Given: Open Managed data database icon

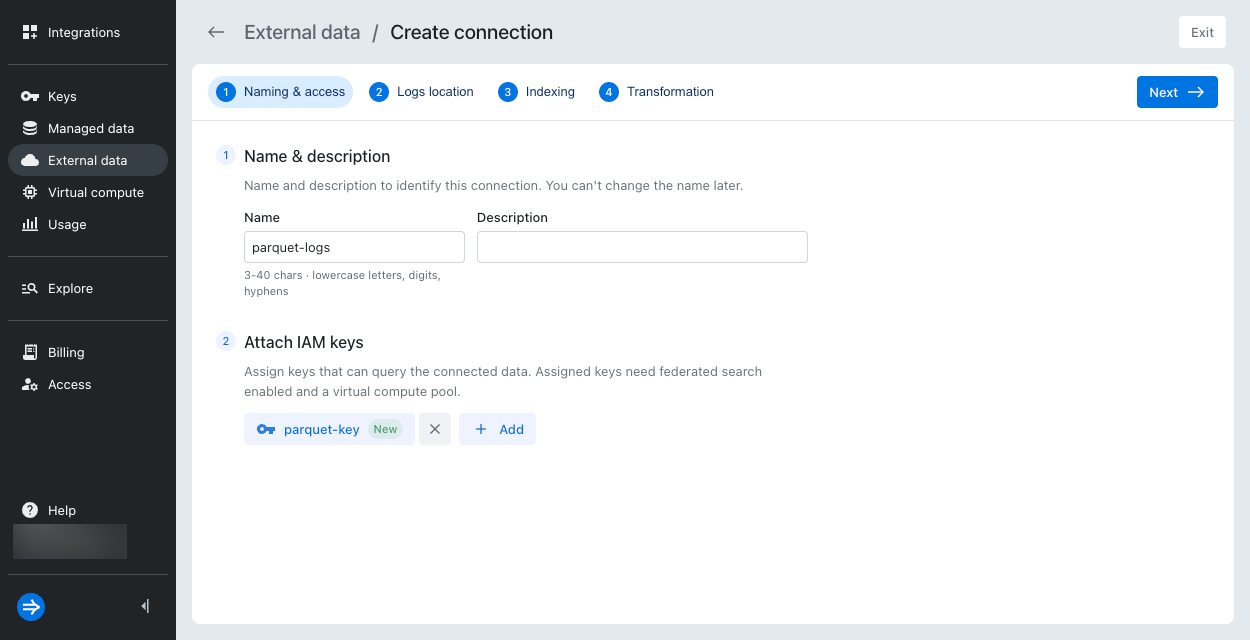Looking at the screenshot, I should pos(30,128).
